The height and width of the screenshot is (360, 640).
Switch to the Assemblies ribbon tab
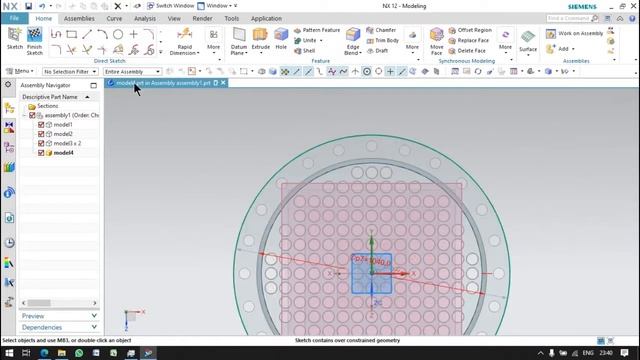tap(79, 18)
